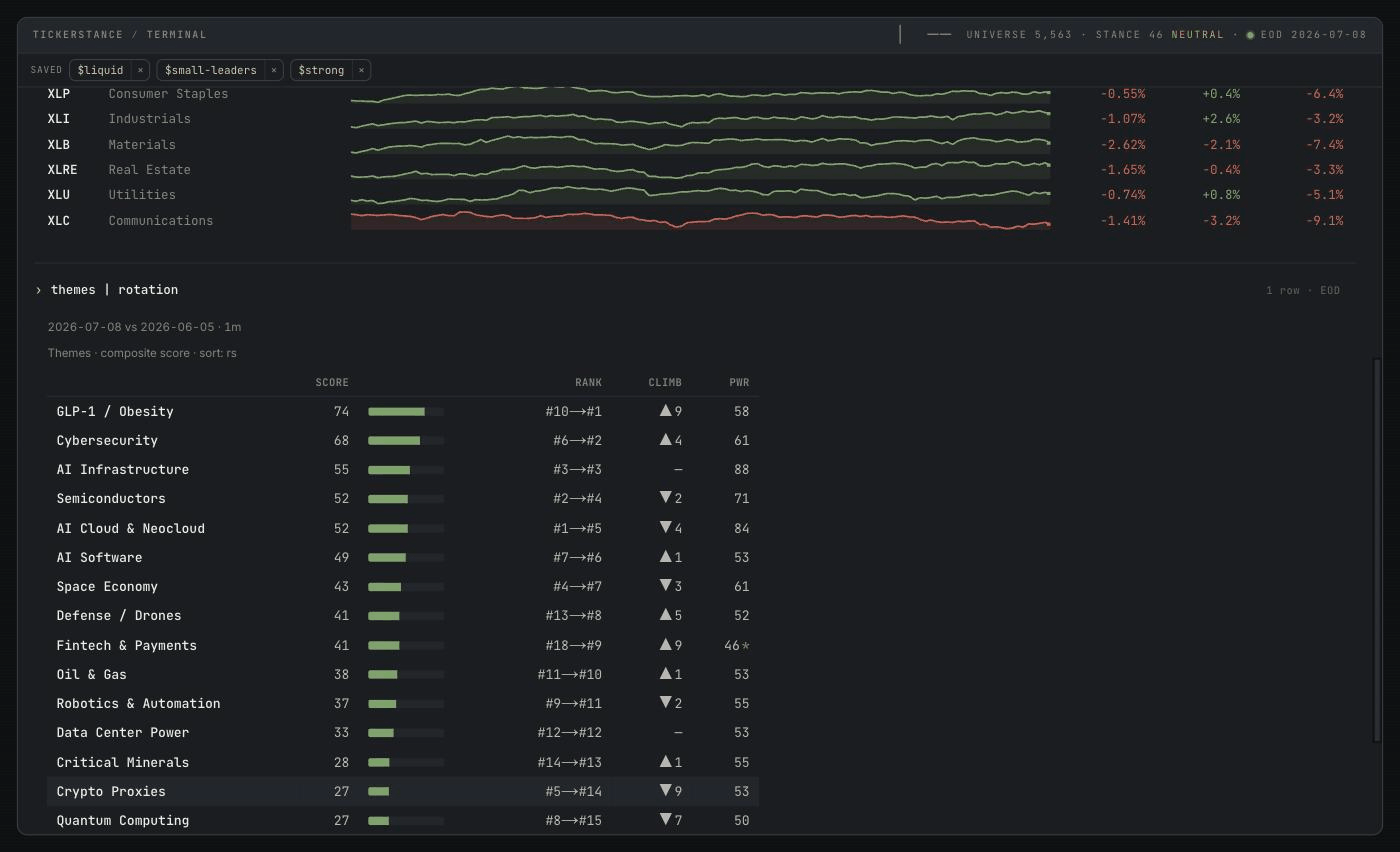Open the Cybersecurity theme row
Screen dimensions: 1400x852
point(403,440)
